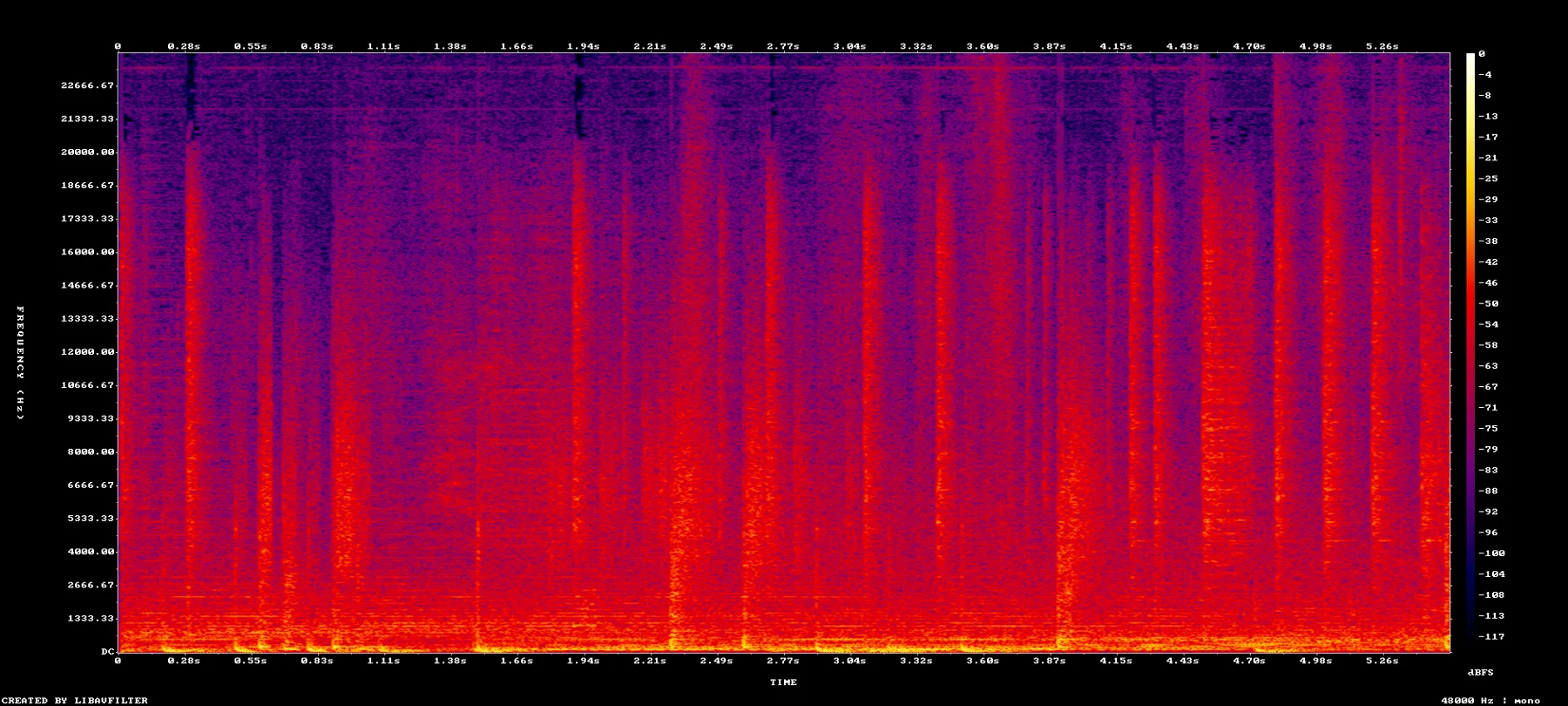The width and height of the screenshot is (1568, 706).
Task: Click the 8000.00 frequency label
Action: [x=91, y=451]
